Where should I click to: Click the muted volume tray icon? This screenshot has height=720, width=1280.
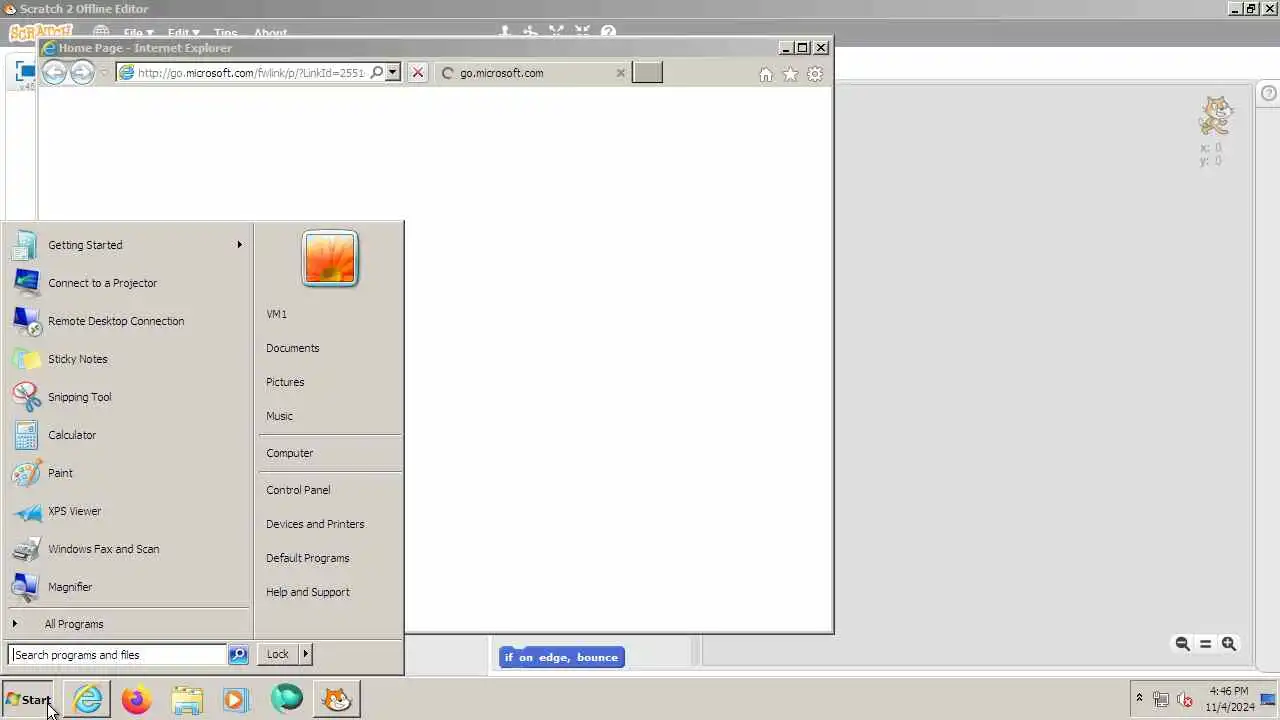[x=1185, y=699]
